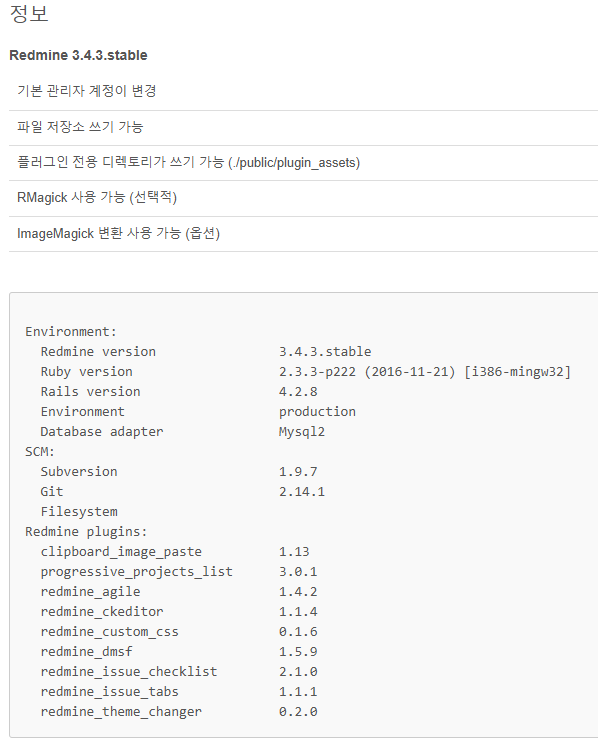Click the Redmine version label
The width and height of the screenshot is (598, 743).
[98, 352]
